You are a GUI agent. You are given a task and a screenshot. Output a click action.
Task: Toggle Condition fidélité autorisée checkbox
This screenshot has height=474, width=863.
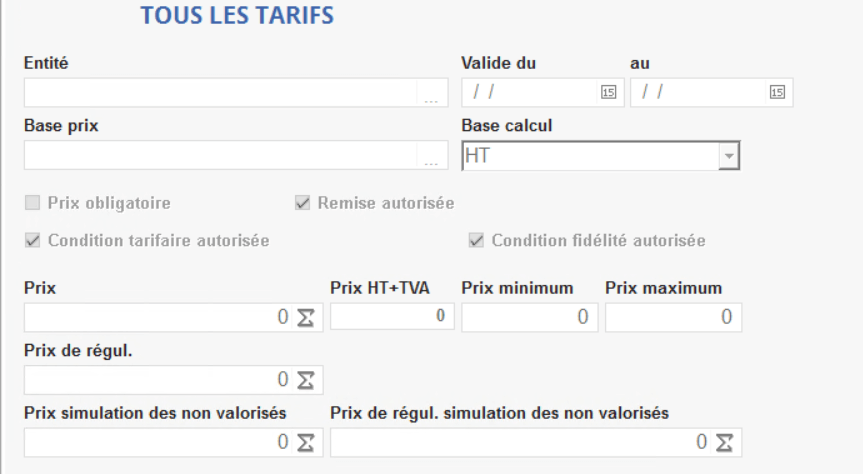pyautogui.click(x=475, y=240)
